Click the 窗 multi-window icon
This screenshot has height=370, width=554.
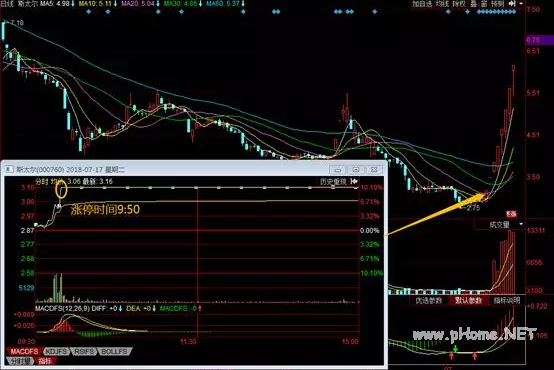click(x=484, y=4)
